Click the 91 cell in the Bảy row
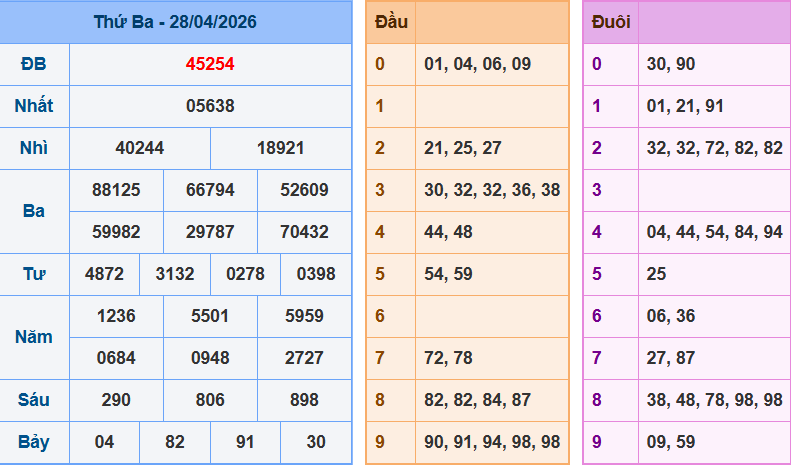The image size is (791, 465). 245,442
